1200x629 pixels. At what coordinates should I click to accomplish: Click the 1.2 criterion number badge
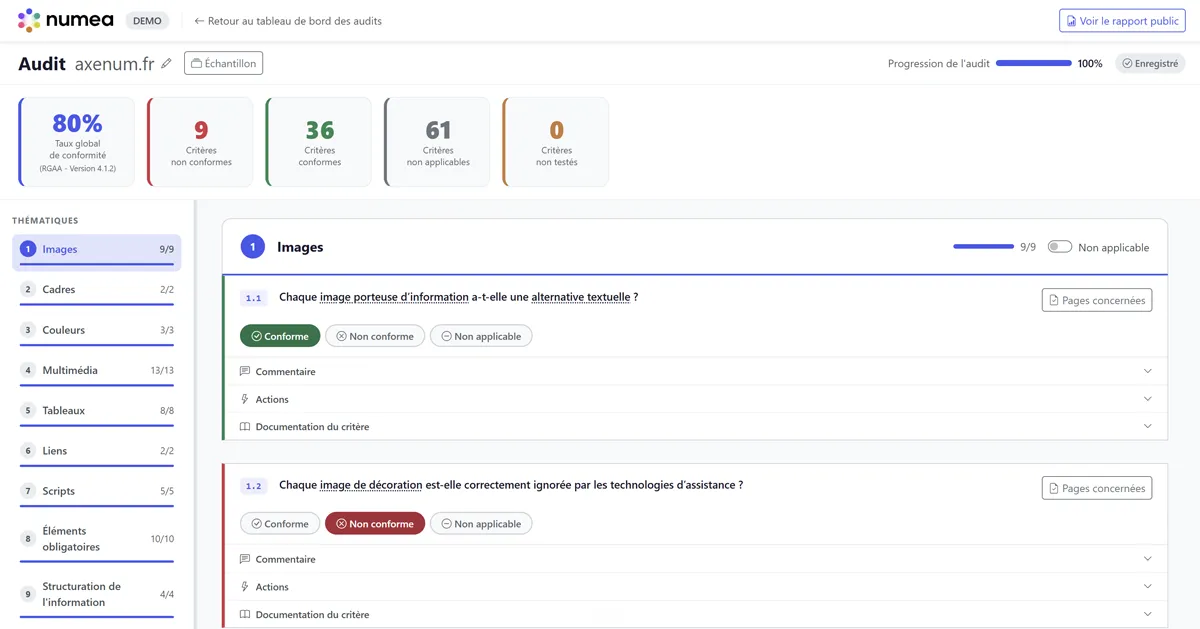pyautogui.click(x=253, y=486)
